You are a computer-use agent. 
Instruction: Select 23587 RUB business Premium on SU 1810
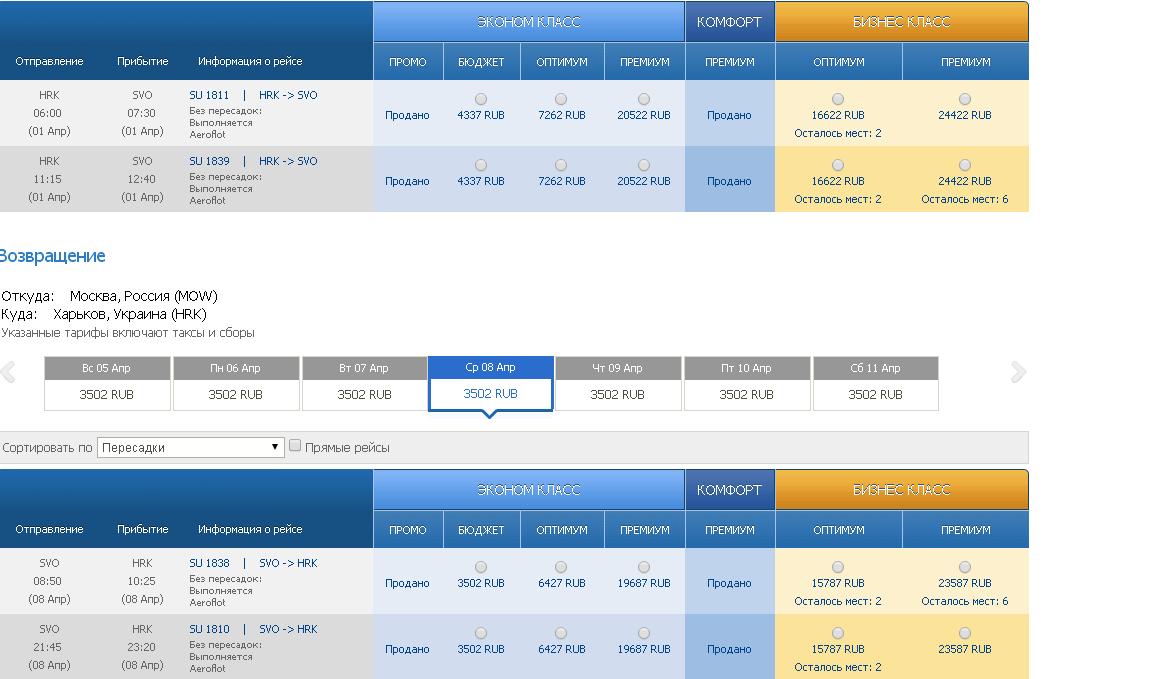coord(965,633)
